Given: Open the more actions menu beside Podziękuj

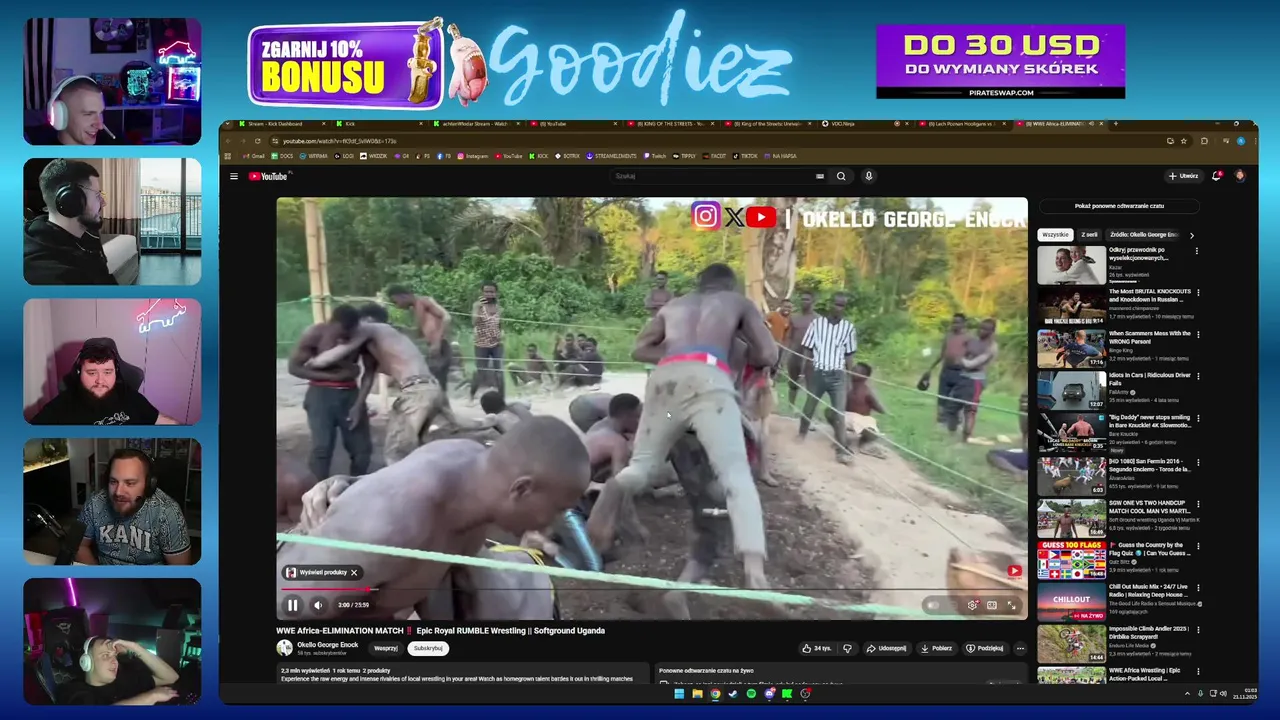Looking at the screenshot, I should [x=1020, y=648].
